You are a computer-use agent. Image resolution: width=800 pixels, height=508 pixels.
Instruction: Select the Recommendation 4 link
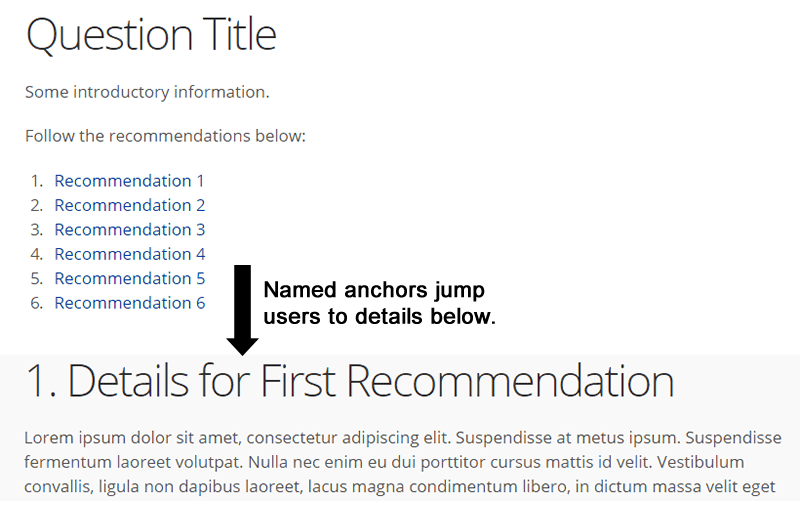tap(130, 254)
